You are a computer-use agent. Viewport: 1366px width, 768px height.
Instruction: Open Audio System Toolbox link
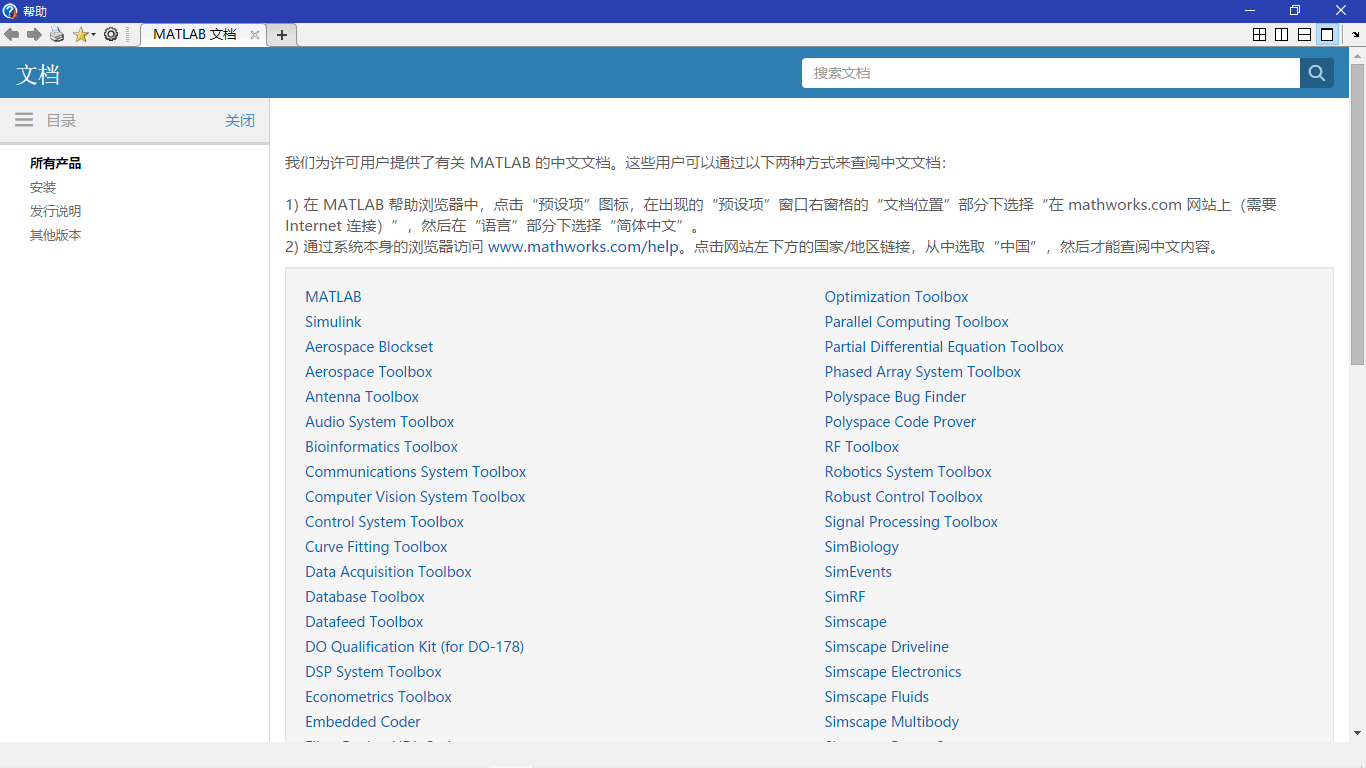click(x=380, y=422)
